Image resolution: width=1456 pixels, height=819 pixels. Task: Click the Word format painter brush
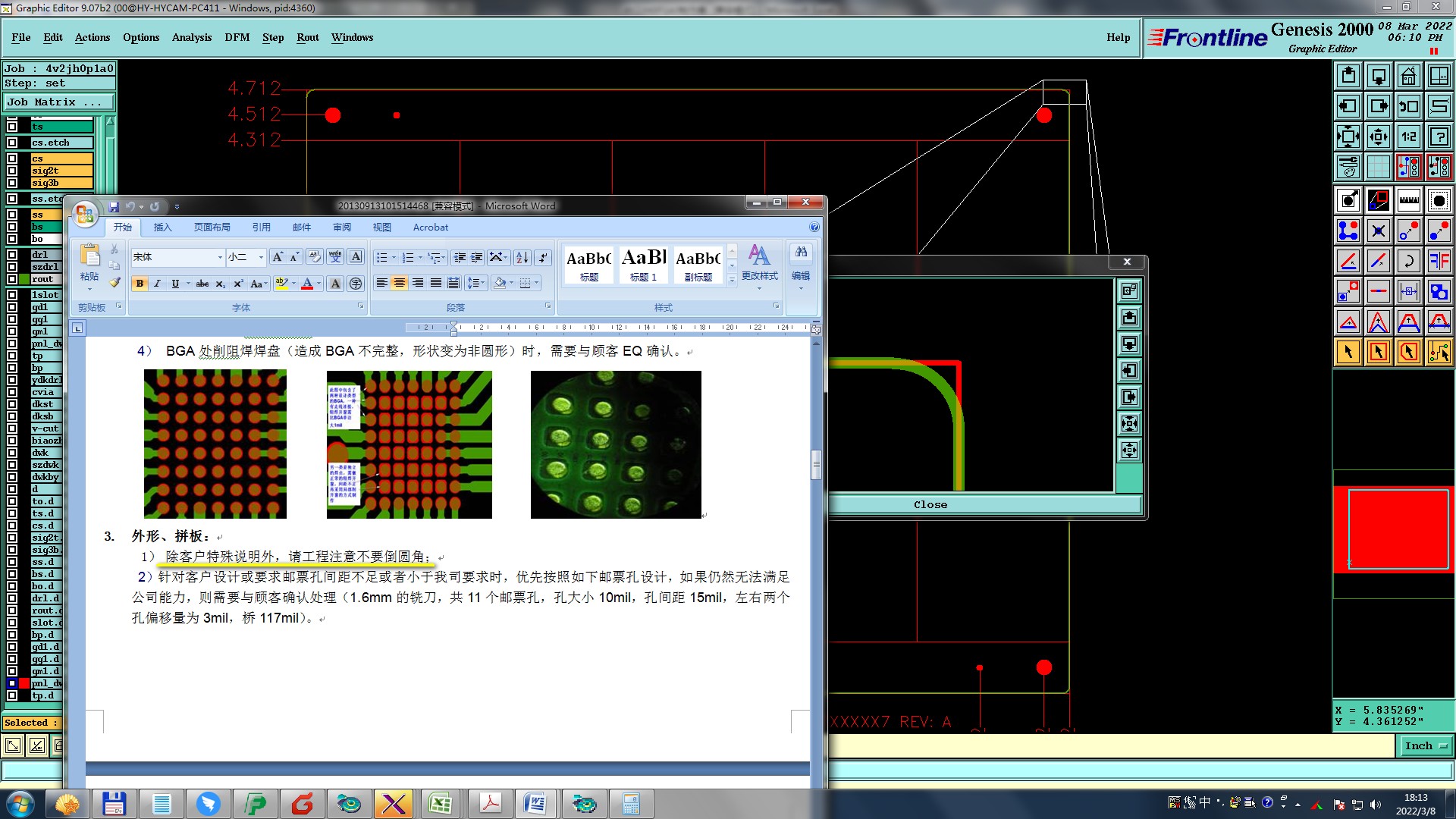(115, 282)
